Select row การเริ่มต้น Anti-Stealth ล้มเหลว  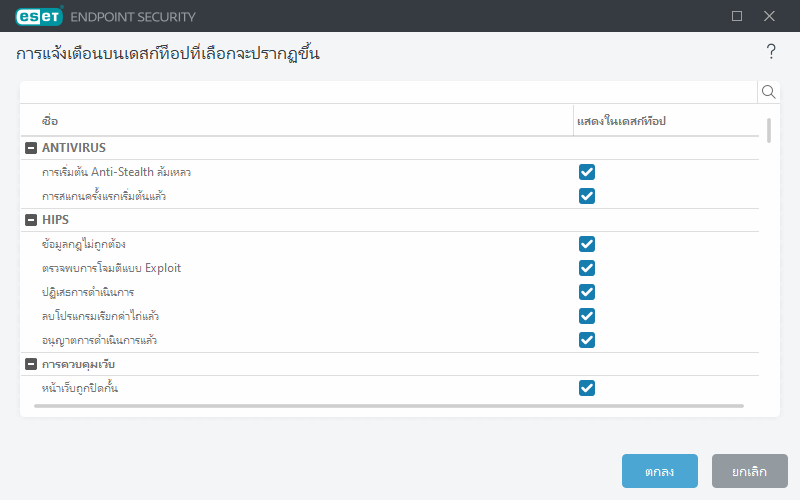(x=390, y=172)
